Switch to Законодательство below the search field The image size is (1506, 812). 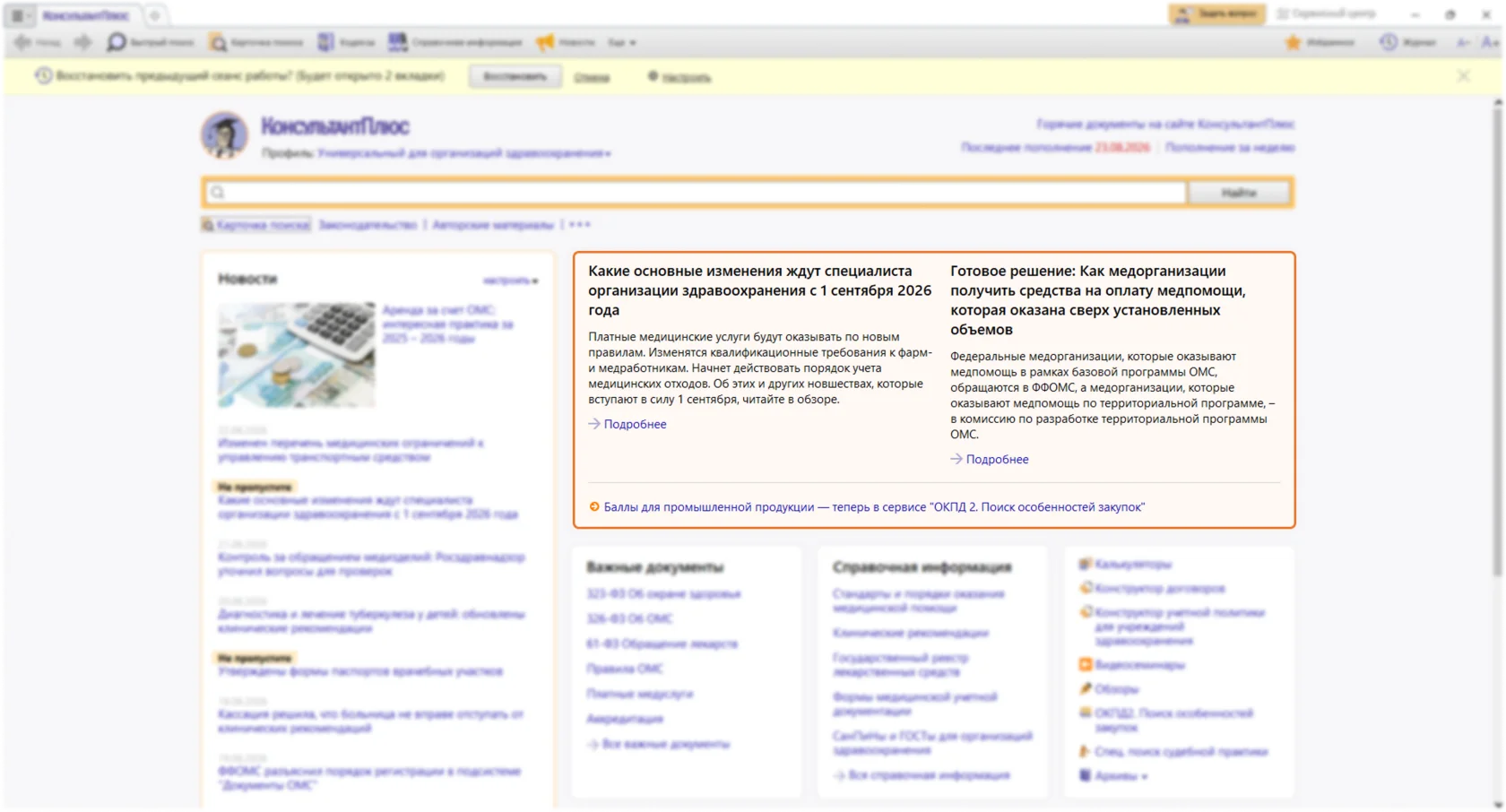(x=368, y=225)
